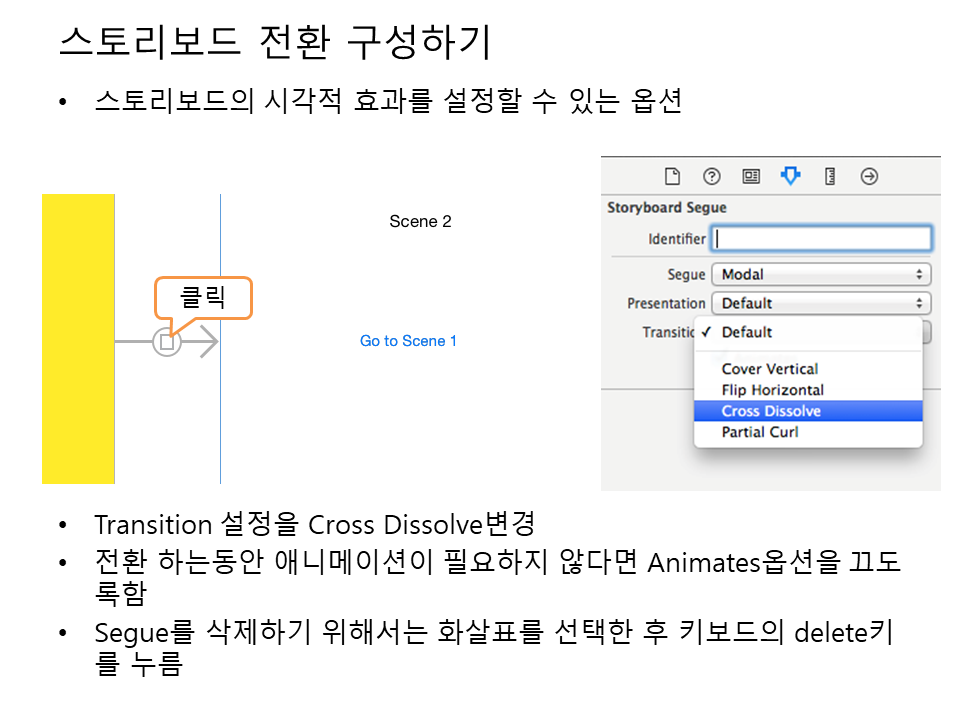Show the Connections inspector arrow icon
960x720 pixels.
(x=869, y=177)
